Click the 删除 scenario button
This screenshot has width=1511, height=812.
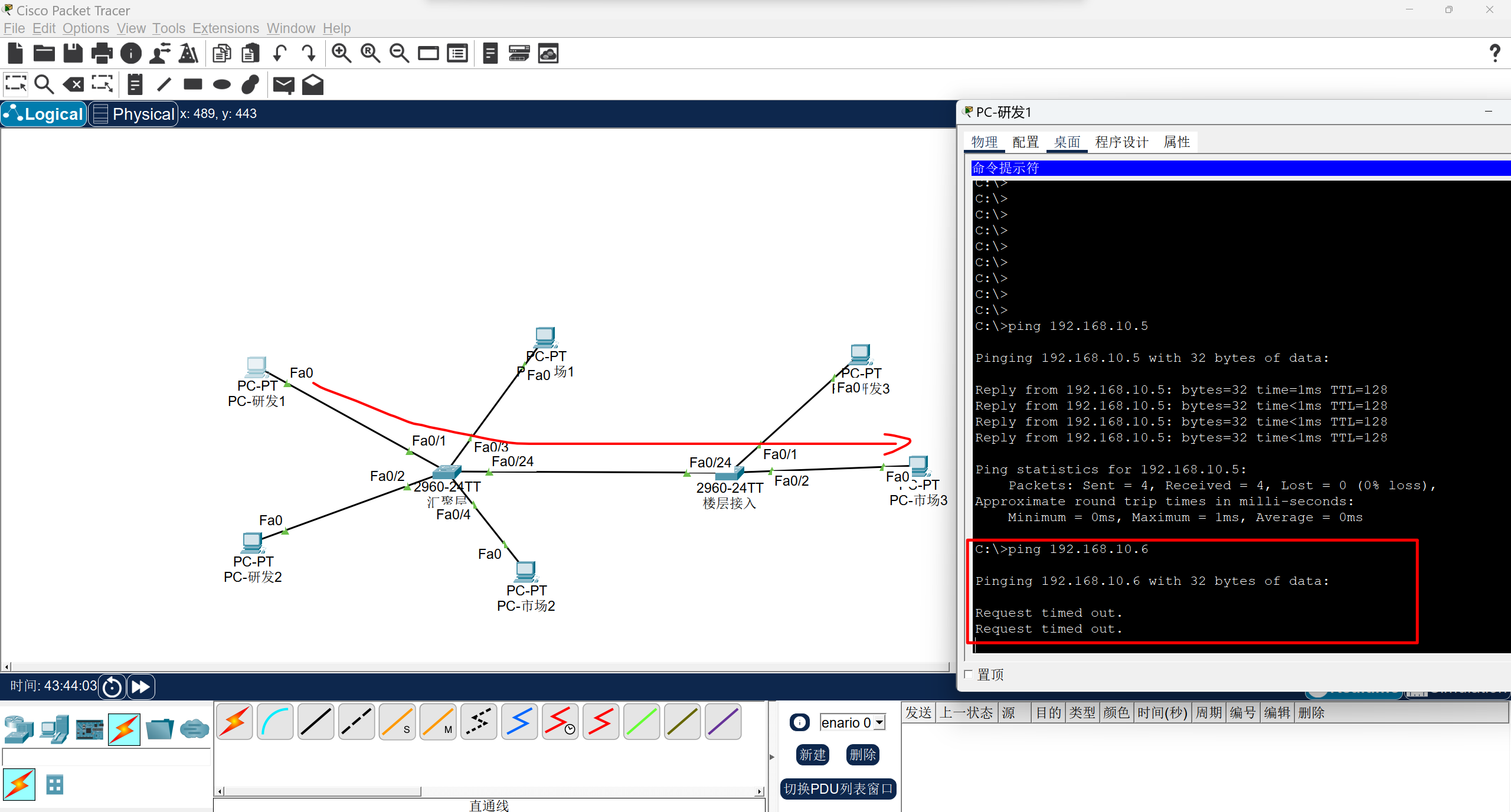coord(863,755)
